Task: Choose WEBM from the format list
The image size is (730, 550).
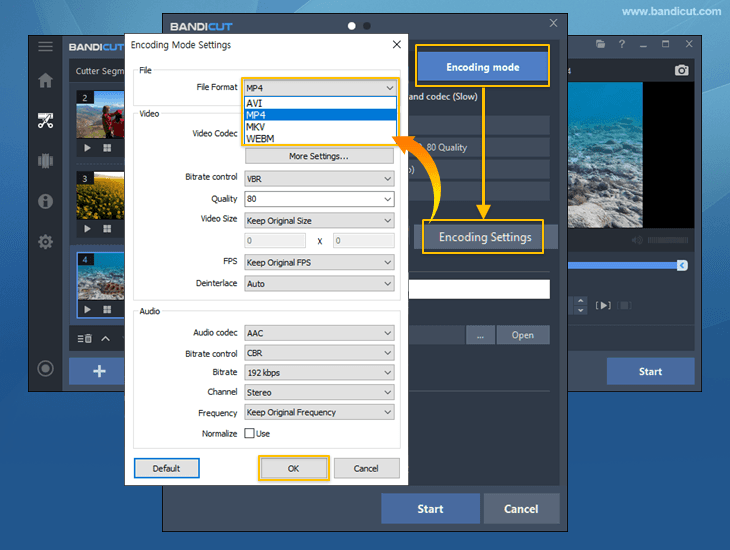Action: pos(320,138)
